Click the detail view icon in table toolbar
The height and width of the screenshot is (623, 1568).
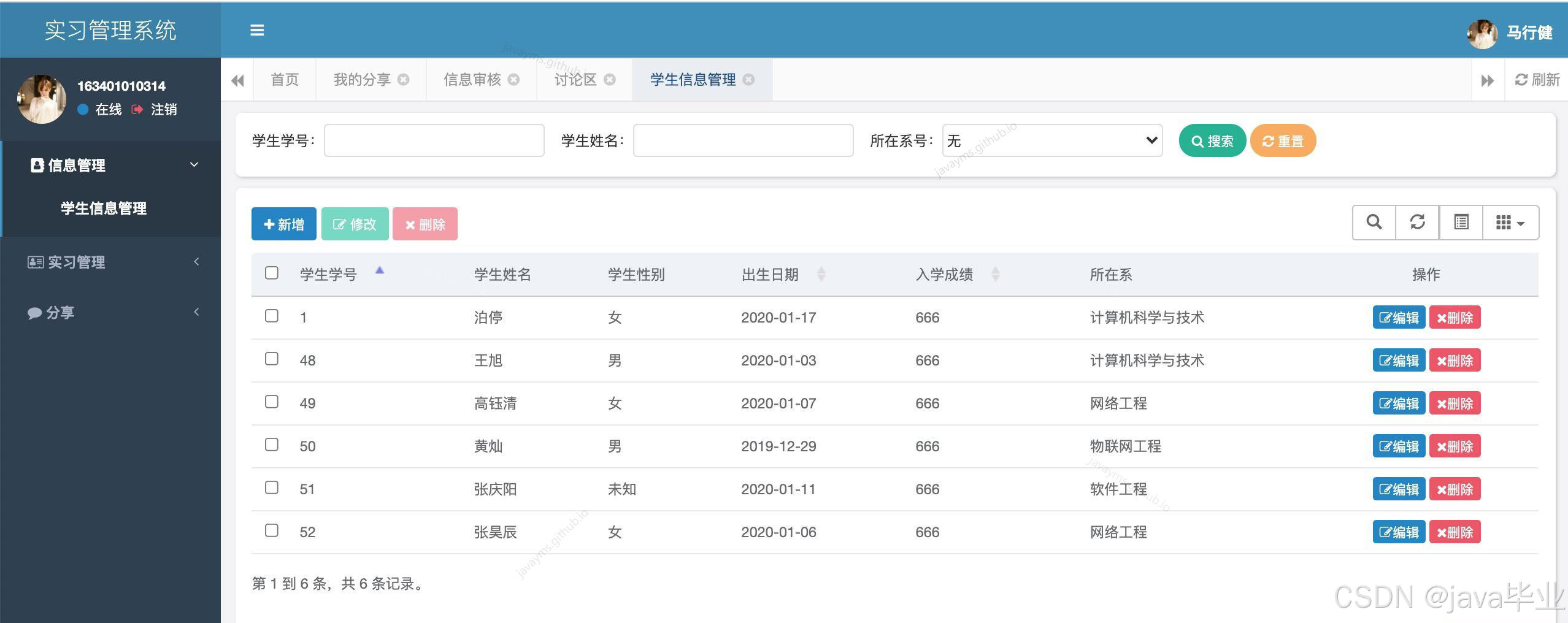pos(1462,223)
